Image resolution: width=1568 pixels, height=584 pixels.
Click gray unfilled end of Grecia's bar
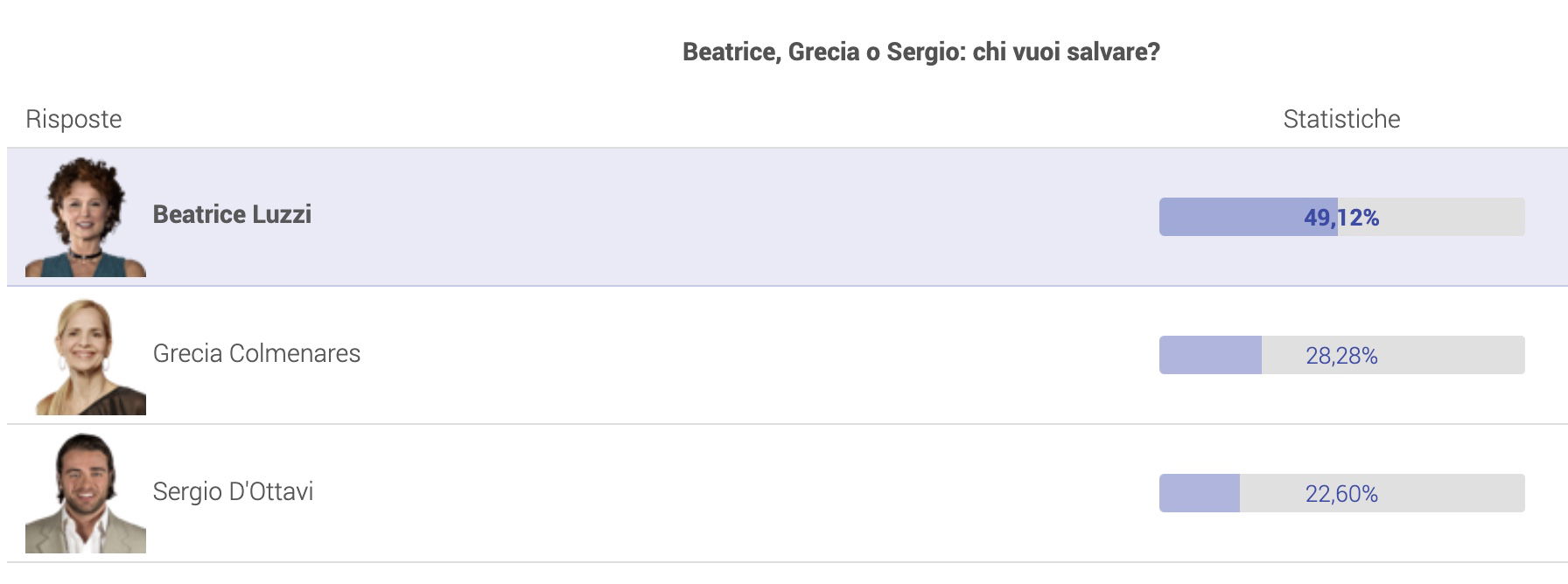(1452, 355)
